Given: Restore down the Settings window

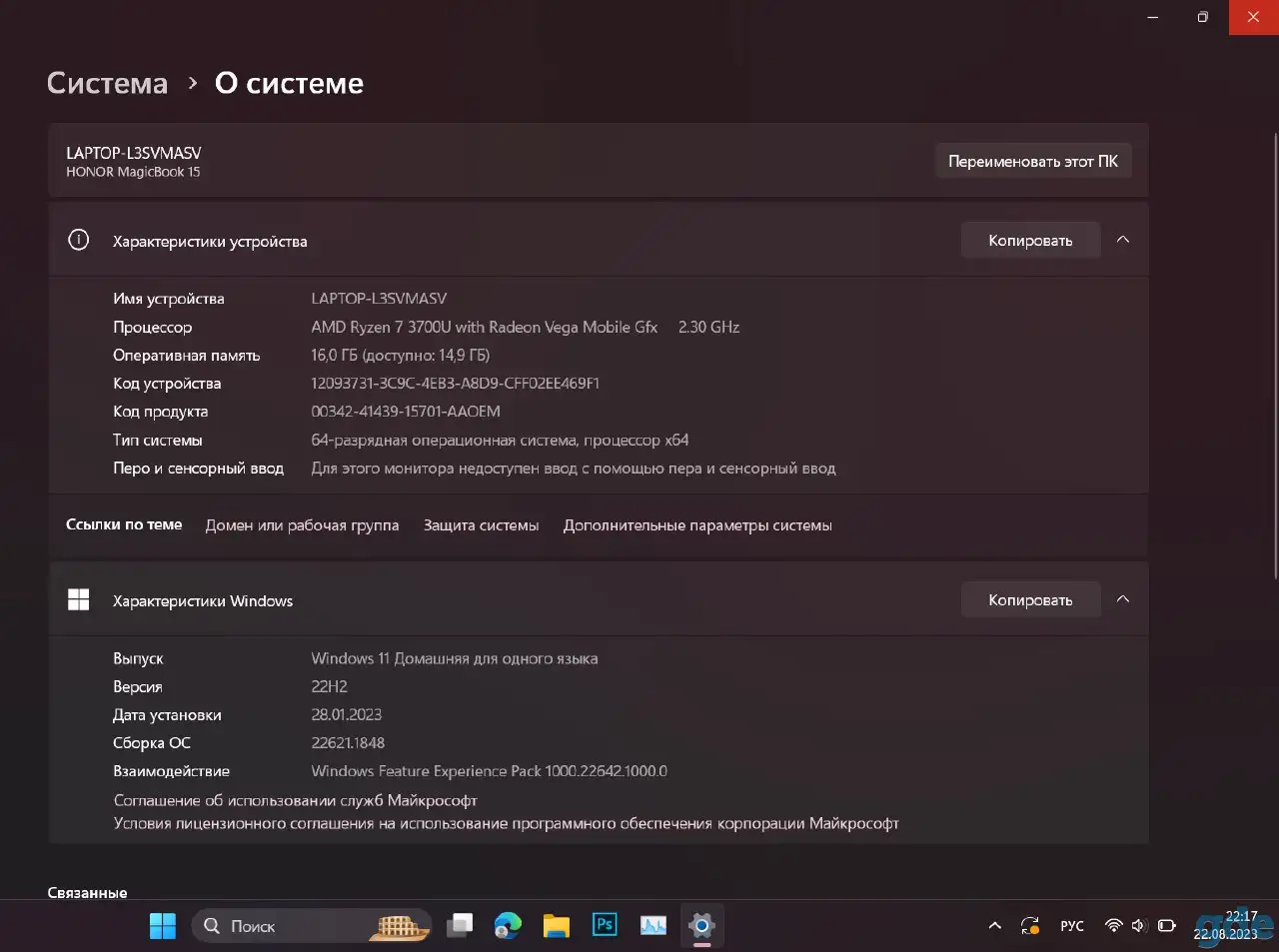Looking at the screenshot, I should click(x=1203, y=17).
